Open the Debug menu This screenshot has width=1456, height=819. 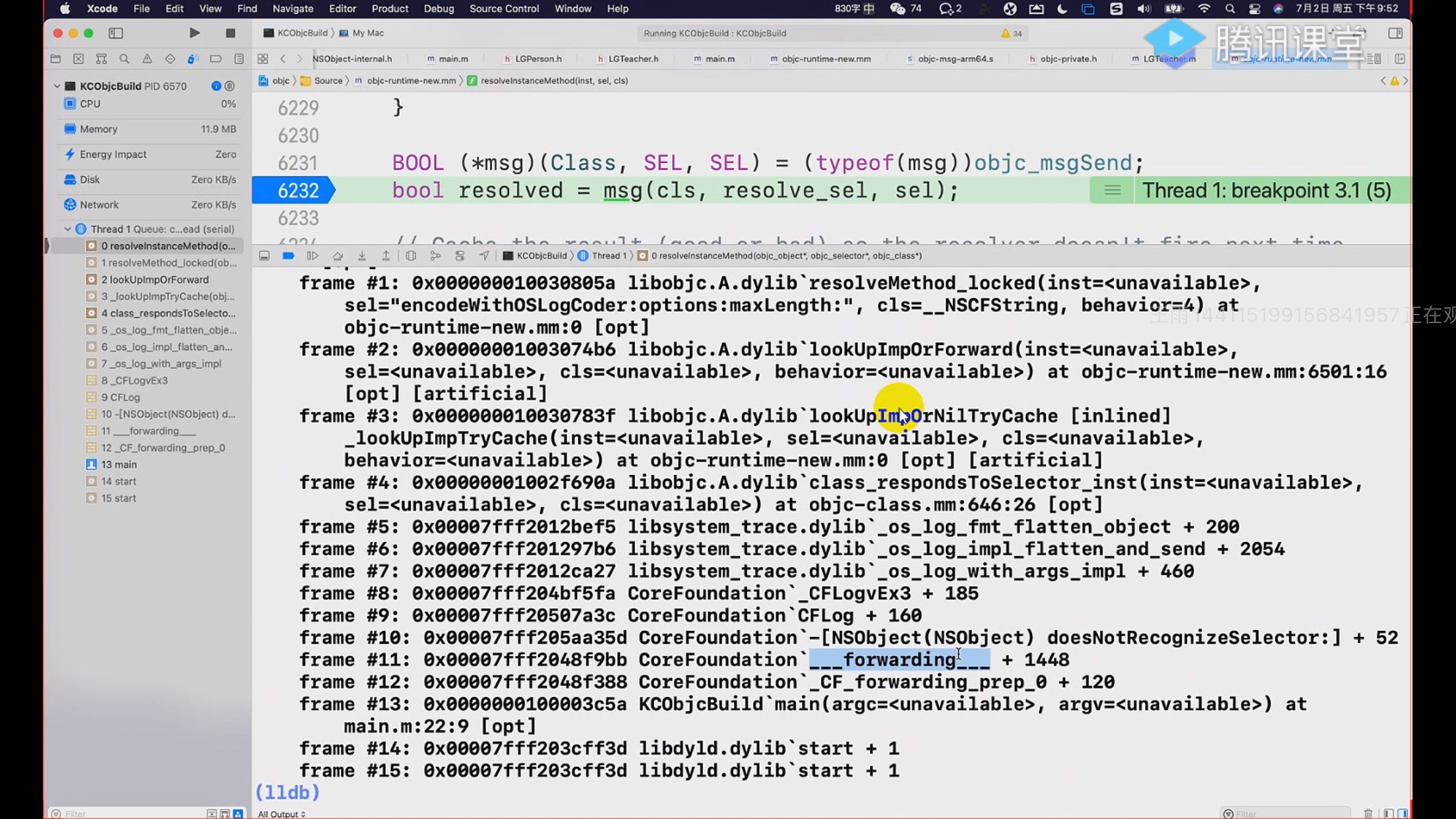click(x=439, y=9)
